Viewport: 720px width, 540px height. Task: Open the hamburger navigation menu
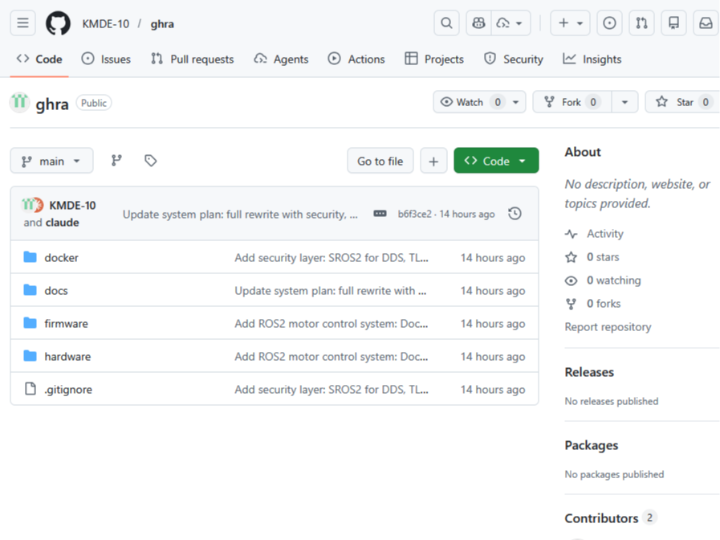tap(23, 23)
